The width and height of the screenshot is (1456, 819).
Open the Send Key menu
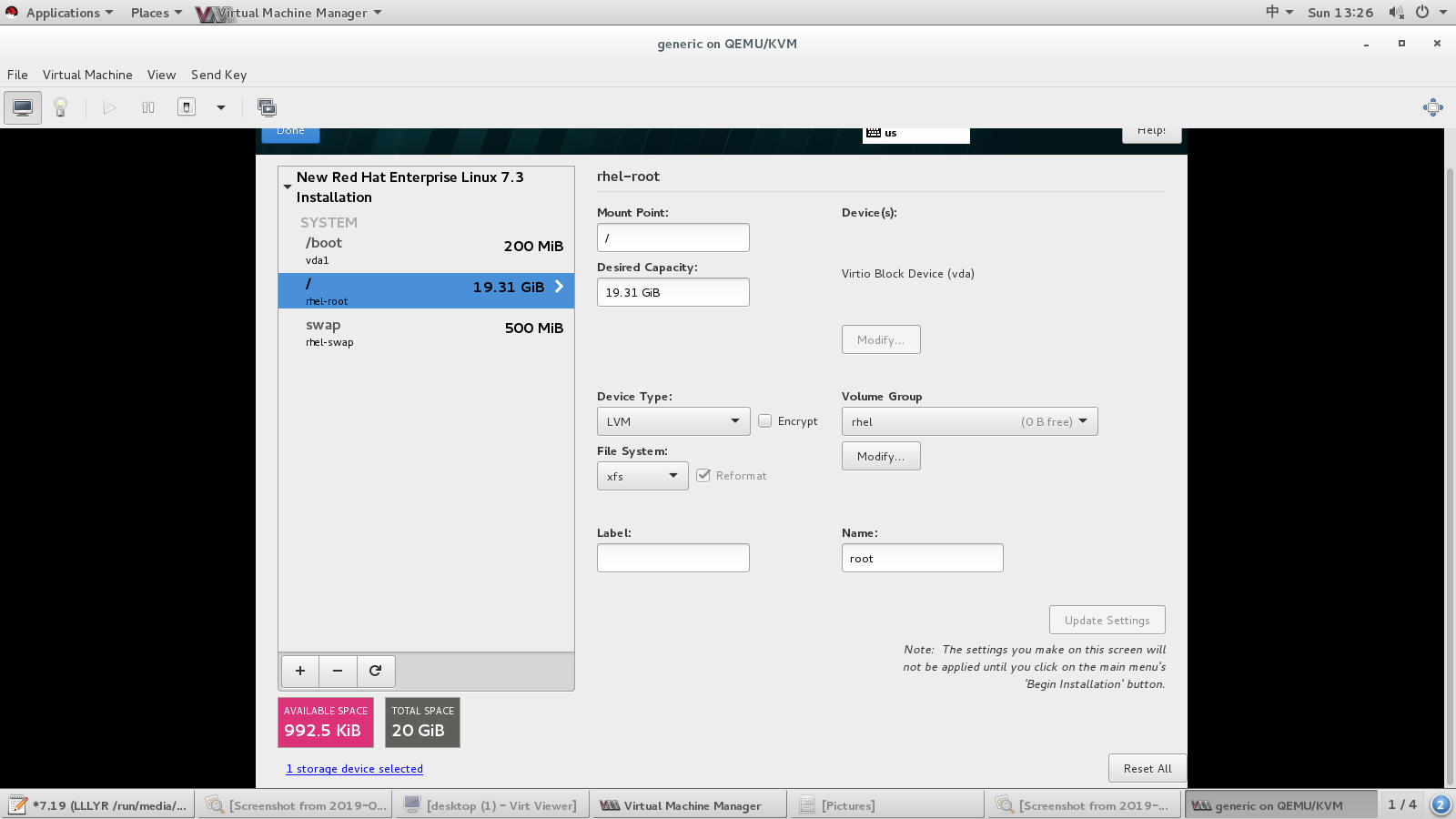click(x=218, y=75)
